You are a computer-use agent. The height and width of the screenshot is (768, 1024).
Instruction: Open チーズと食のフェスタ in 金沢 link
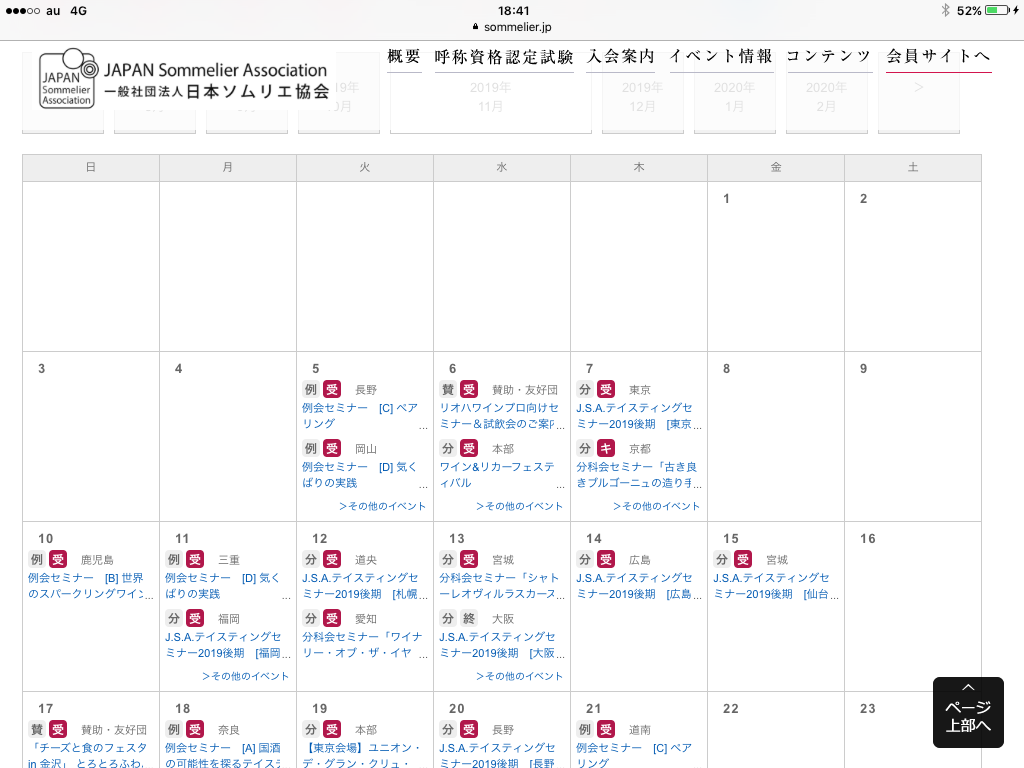[89, 754]
